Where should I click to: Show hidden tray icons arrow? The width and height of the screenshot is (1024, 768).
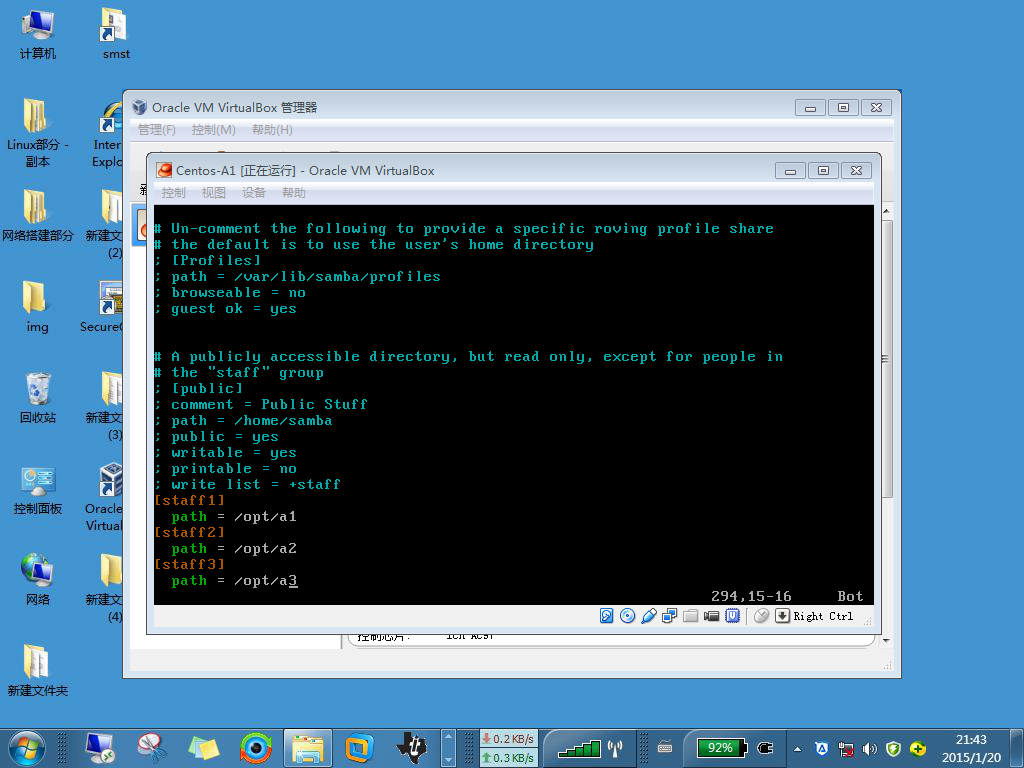(x=797, y=748)
